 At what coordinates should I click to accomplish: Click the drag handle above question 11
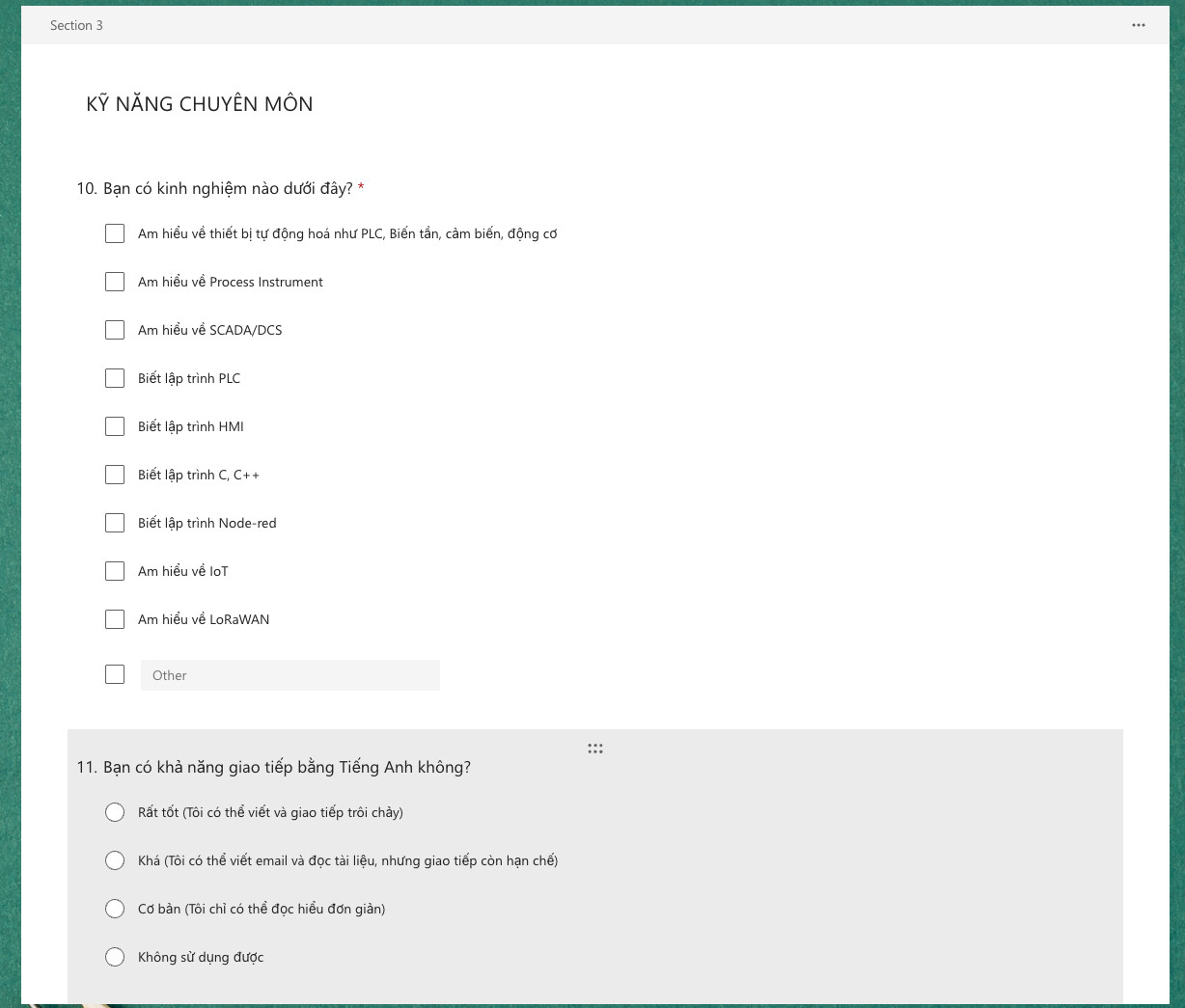coord(595,749)
